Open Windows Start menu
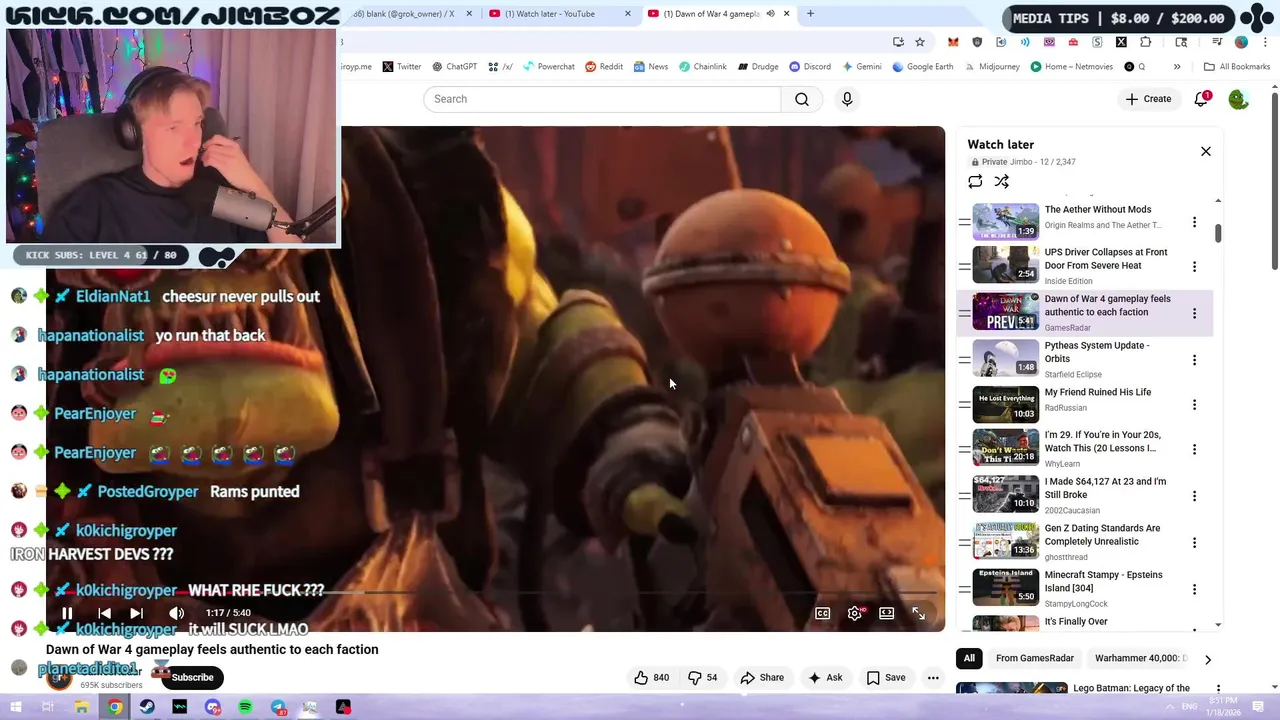This screenshot has height=720, width=1280. click(17, 707)
